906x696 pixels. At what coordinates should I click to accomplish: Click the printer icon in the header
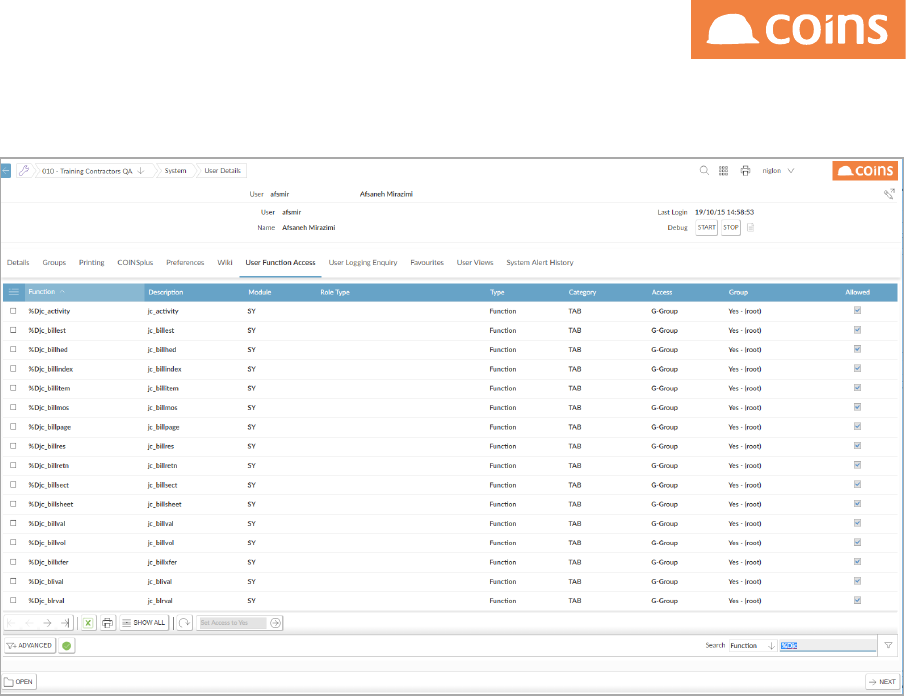(x=745, y=170)
